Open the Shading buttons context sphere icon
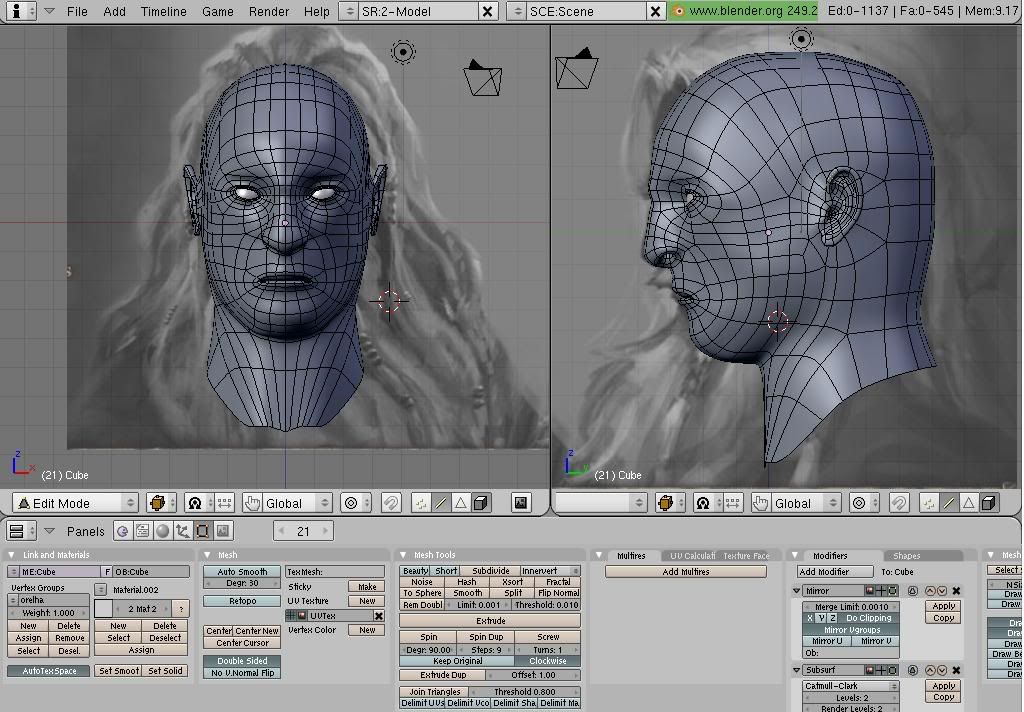 pyautogui.click(x=163, y=531)
